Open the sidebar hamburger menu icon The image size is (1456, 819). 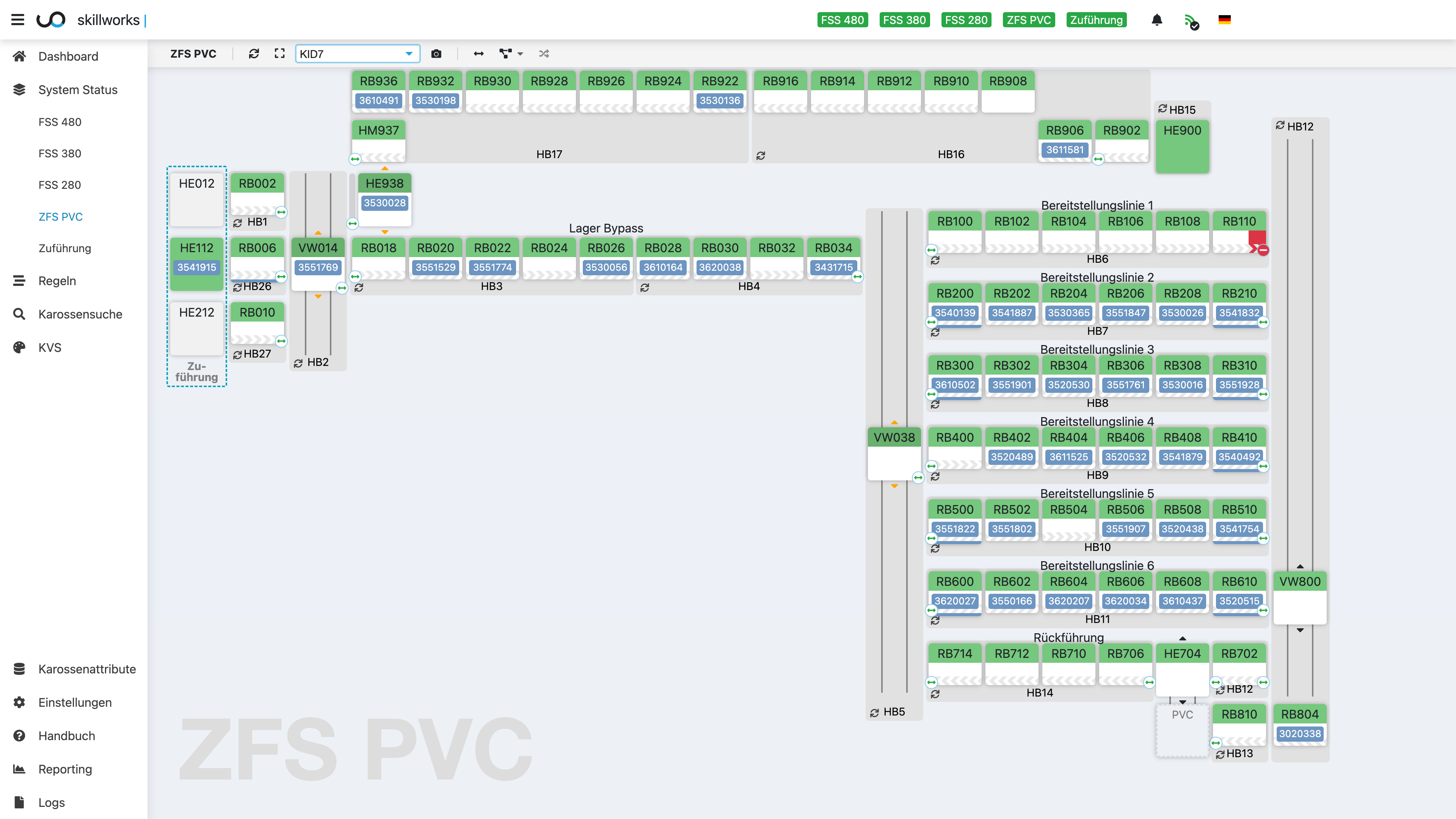18,19
